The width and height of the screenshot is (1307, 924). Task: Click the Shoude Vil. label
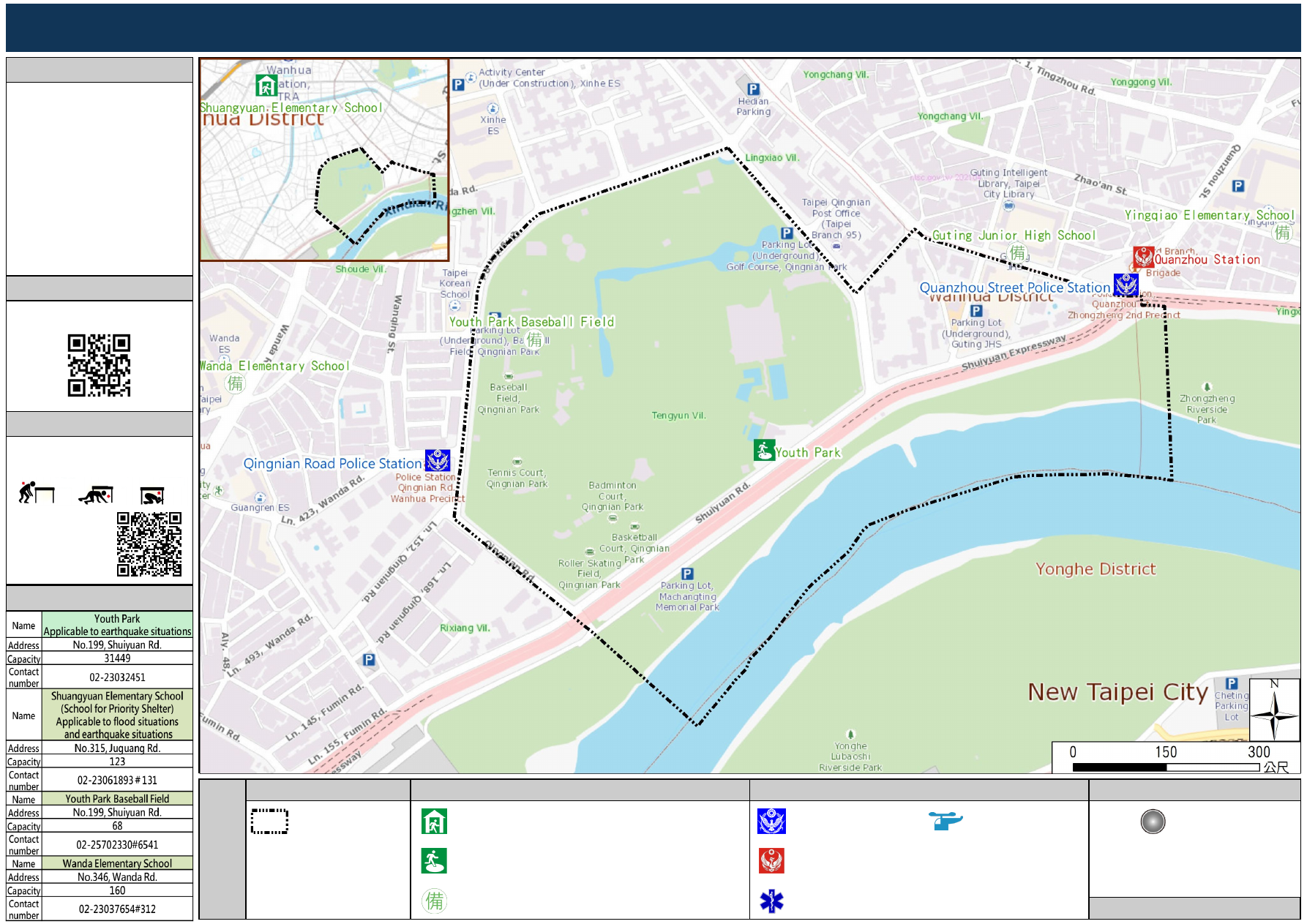(361, 269)
